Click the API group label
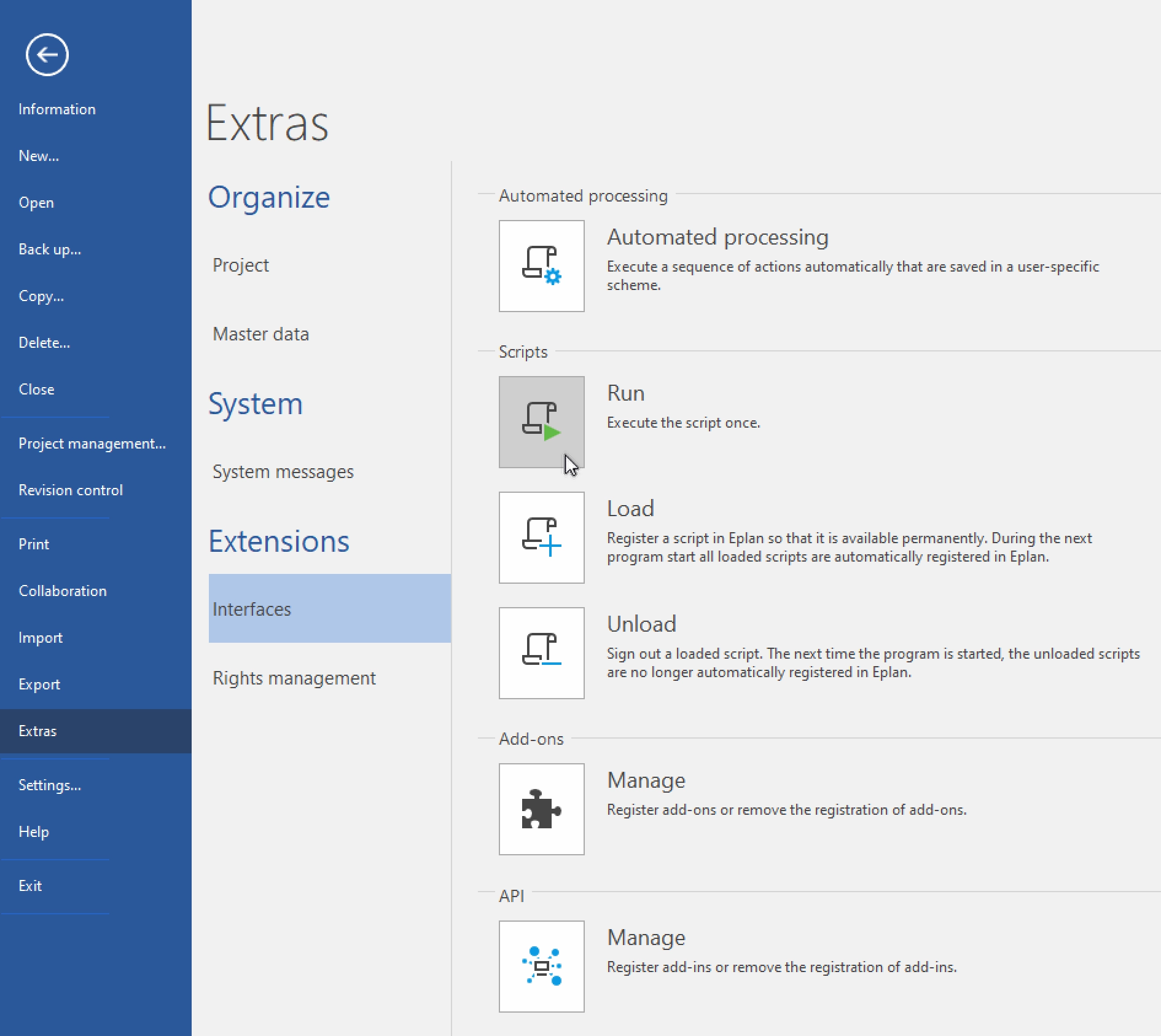The height and width of the screenshot is (1036, 1161). click(512, 896)
